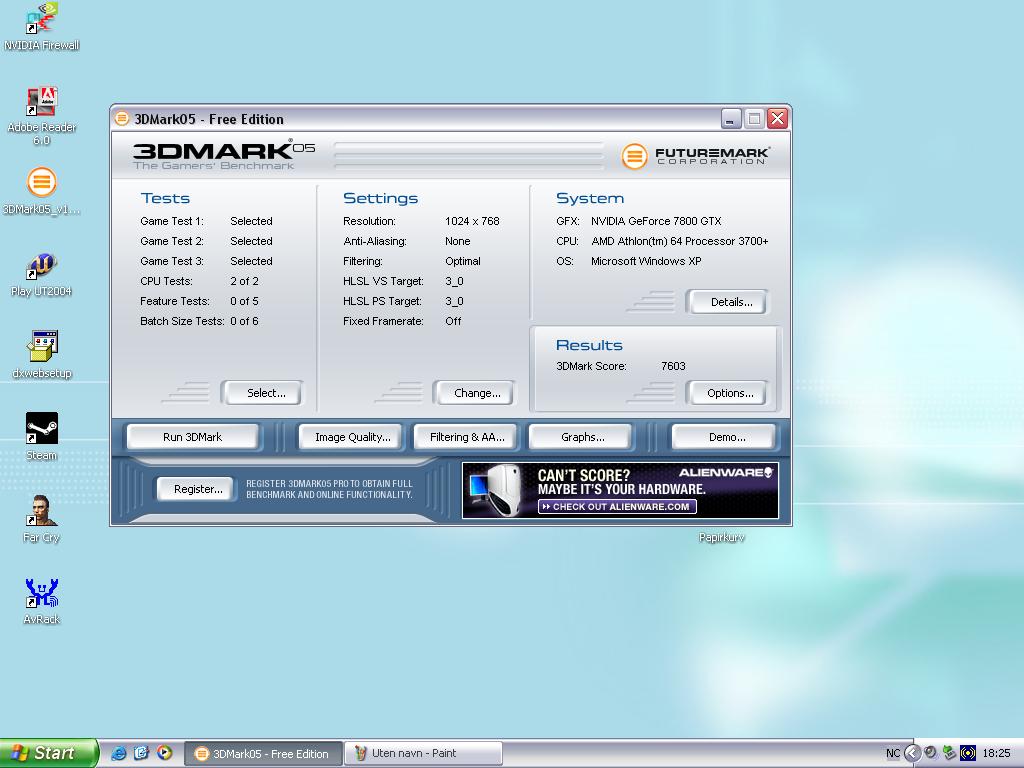This screenshot has width=1024, height=768.
Task: Click the taskbar clock showing 18:25
Action: click(x=996, y=754)
